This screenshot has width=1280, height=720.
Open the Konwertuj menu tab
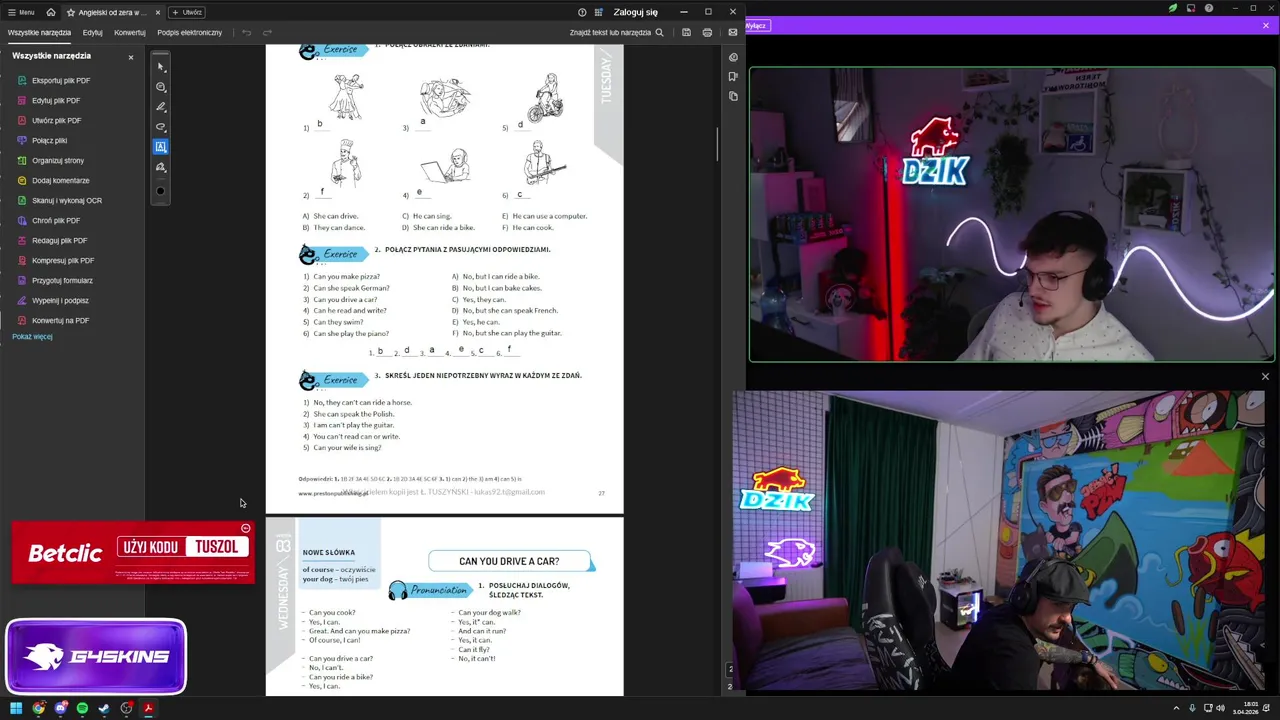pos(130,32)
